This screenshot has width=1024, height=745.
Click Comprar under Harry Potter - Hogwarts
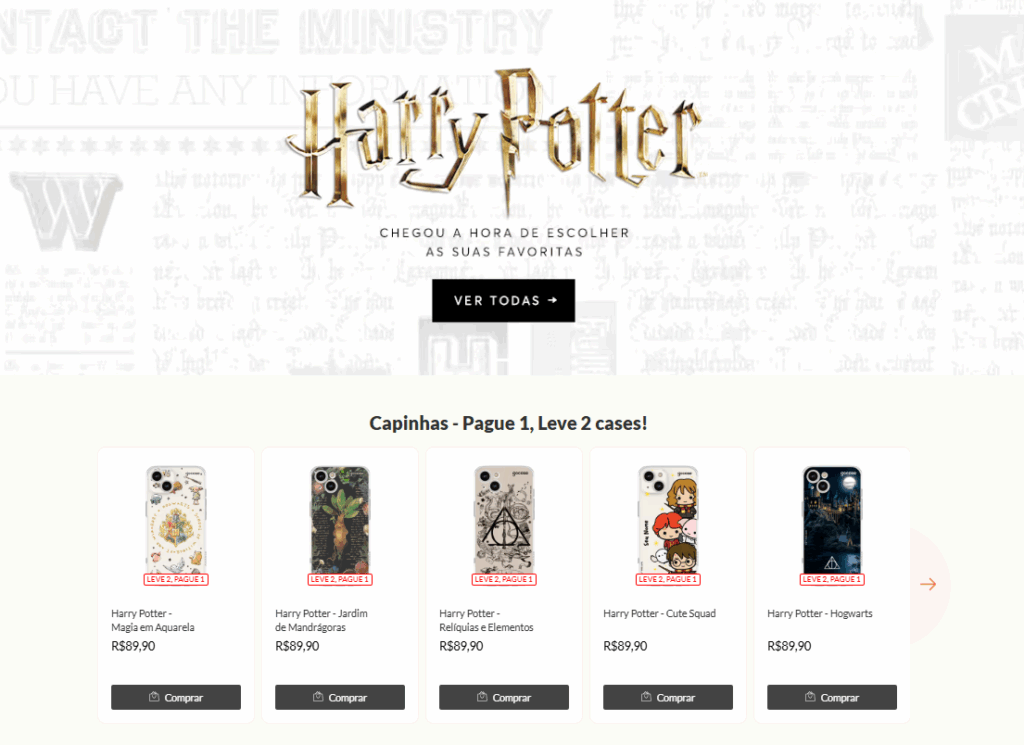(831, 697)
